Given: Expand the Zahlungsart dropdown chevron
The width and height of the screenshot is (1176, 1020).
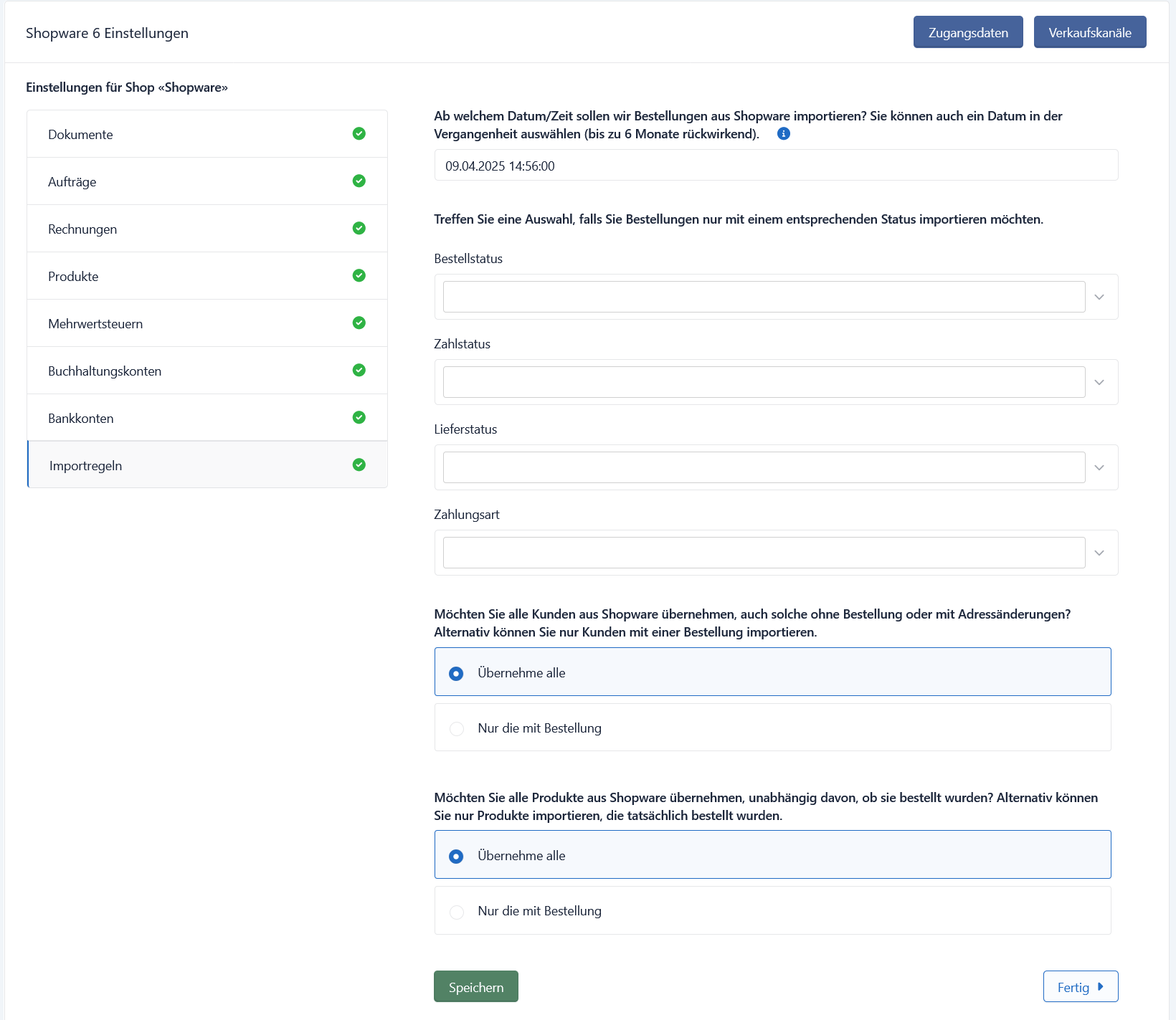Looking at the screenshot, I should (x=1099, y=553).
